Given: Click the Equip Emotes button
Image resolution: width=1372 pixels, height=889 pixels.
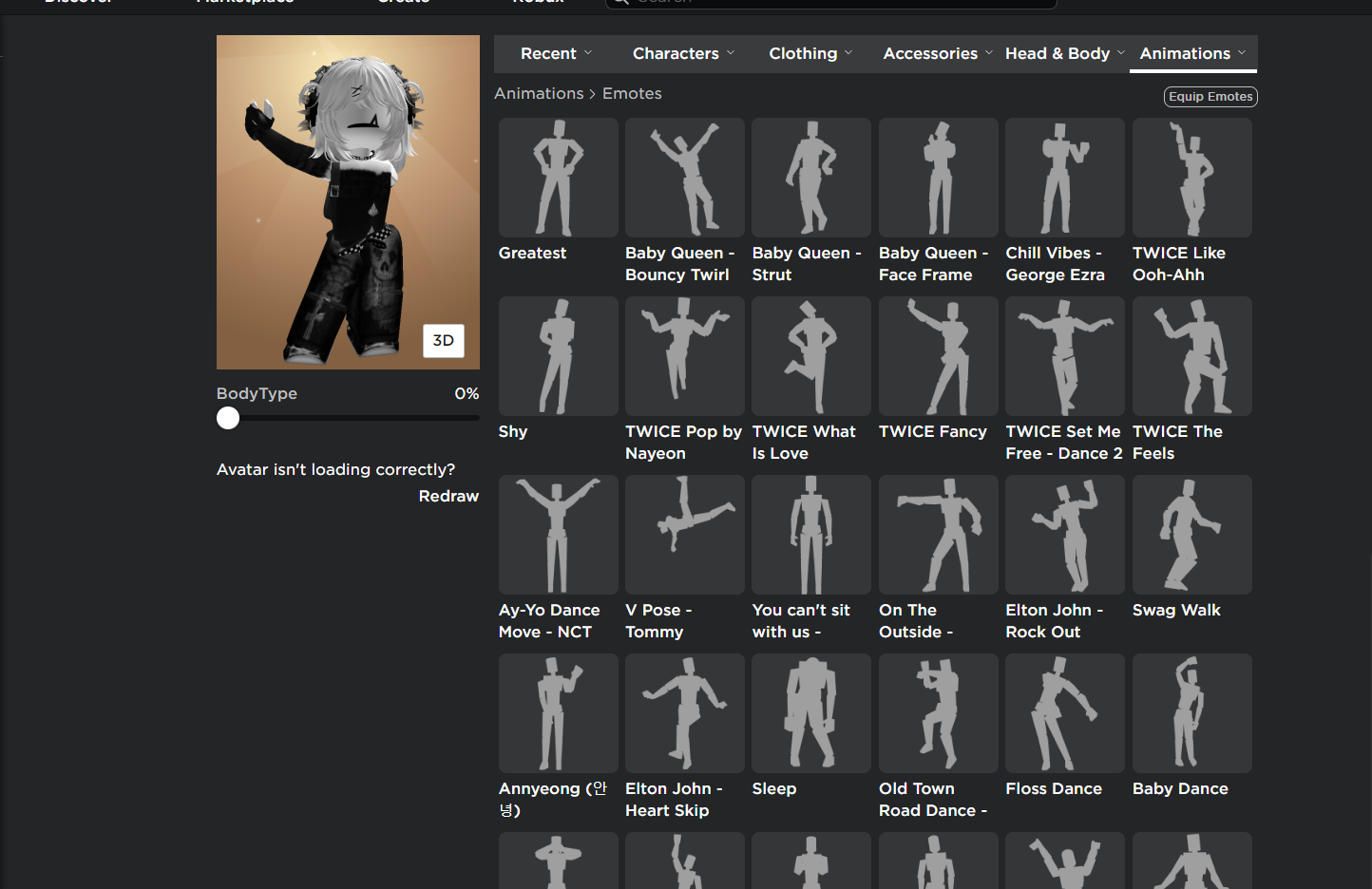Looking at the screenshot, I should [1210, 97].
